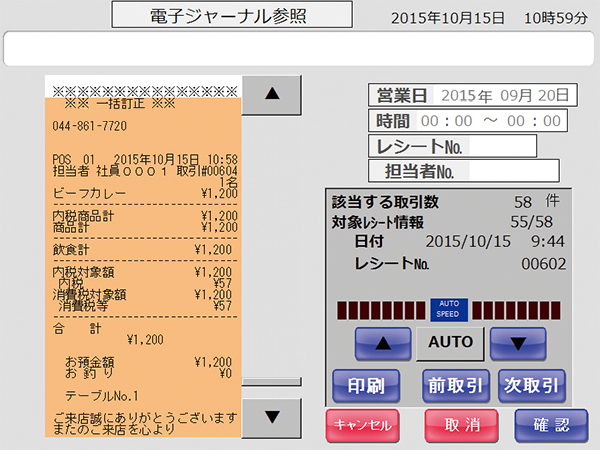Click the date 2015年10月15日 at top
600x450 pixels.
tap(448, 18)
